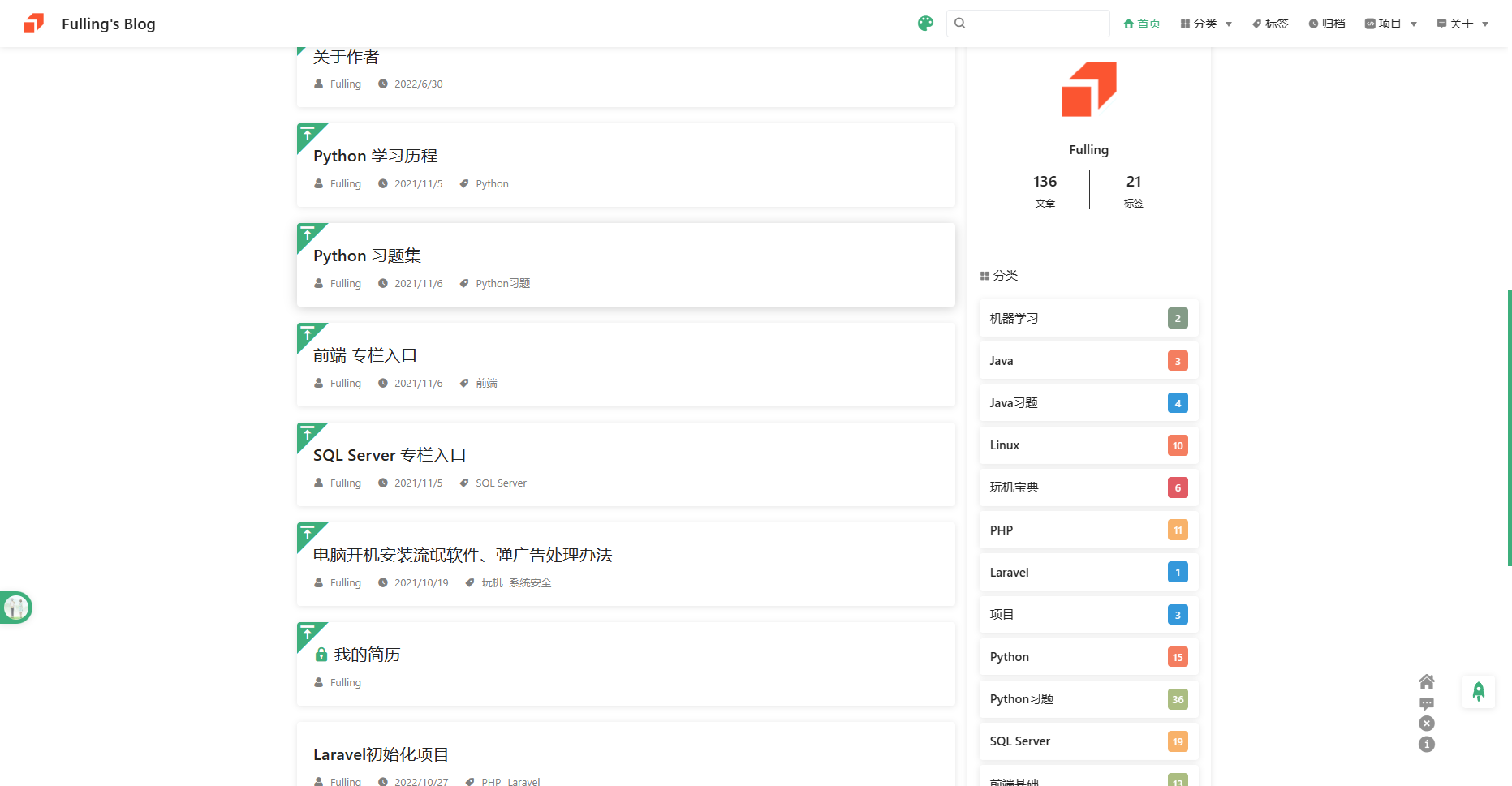The image size is (1512, 786).
Task: Click the floating info icon
Action: (x=1427, y=745)
